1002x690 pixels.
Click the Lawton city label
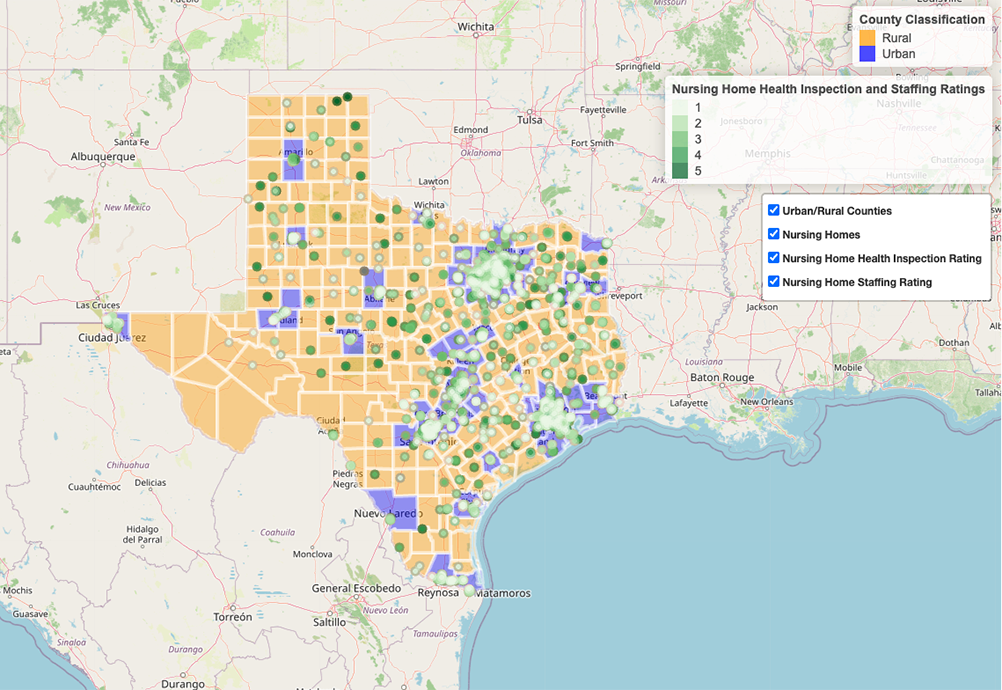pos(433,181)
